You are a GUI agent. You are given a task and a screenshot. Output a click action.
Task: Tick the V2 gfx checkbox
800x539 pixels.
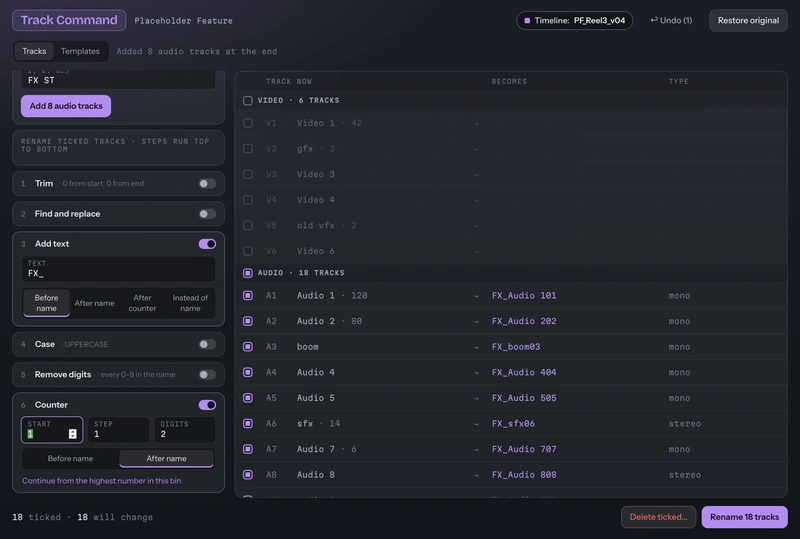247,149
